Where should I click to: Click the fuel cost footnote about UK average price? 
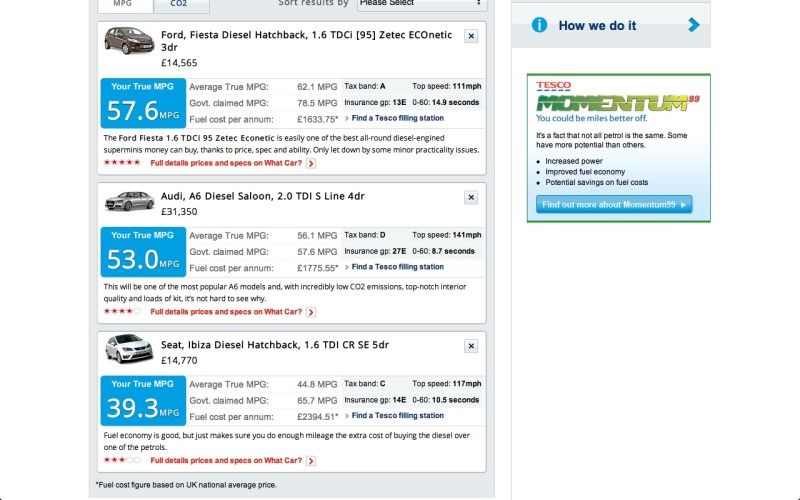(x=186, y=485)
